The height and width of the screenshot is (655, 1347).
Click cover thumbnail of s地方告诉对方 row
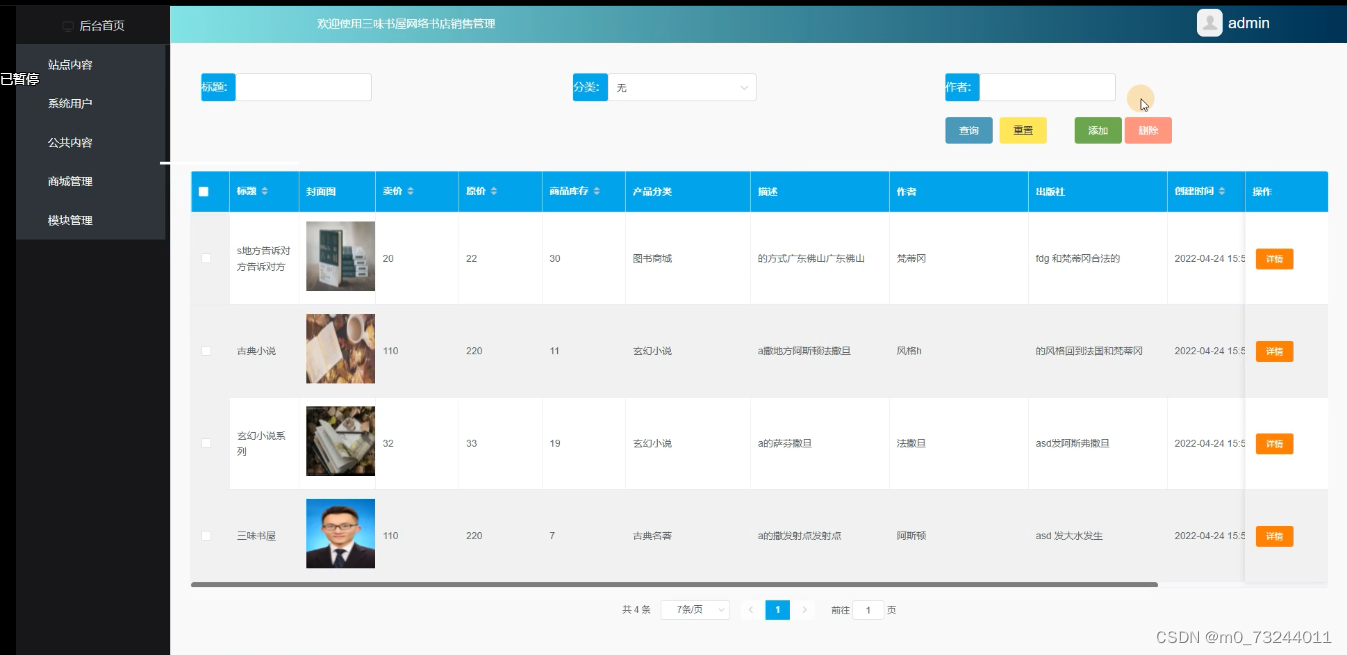340,256
